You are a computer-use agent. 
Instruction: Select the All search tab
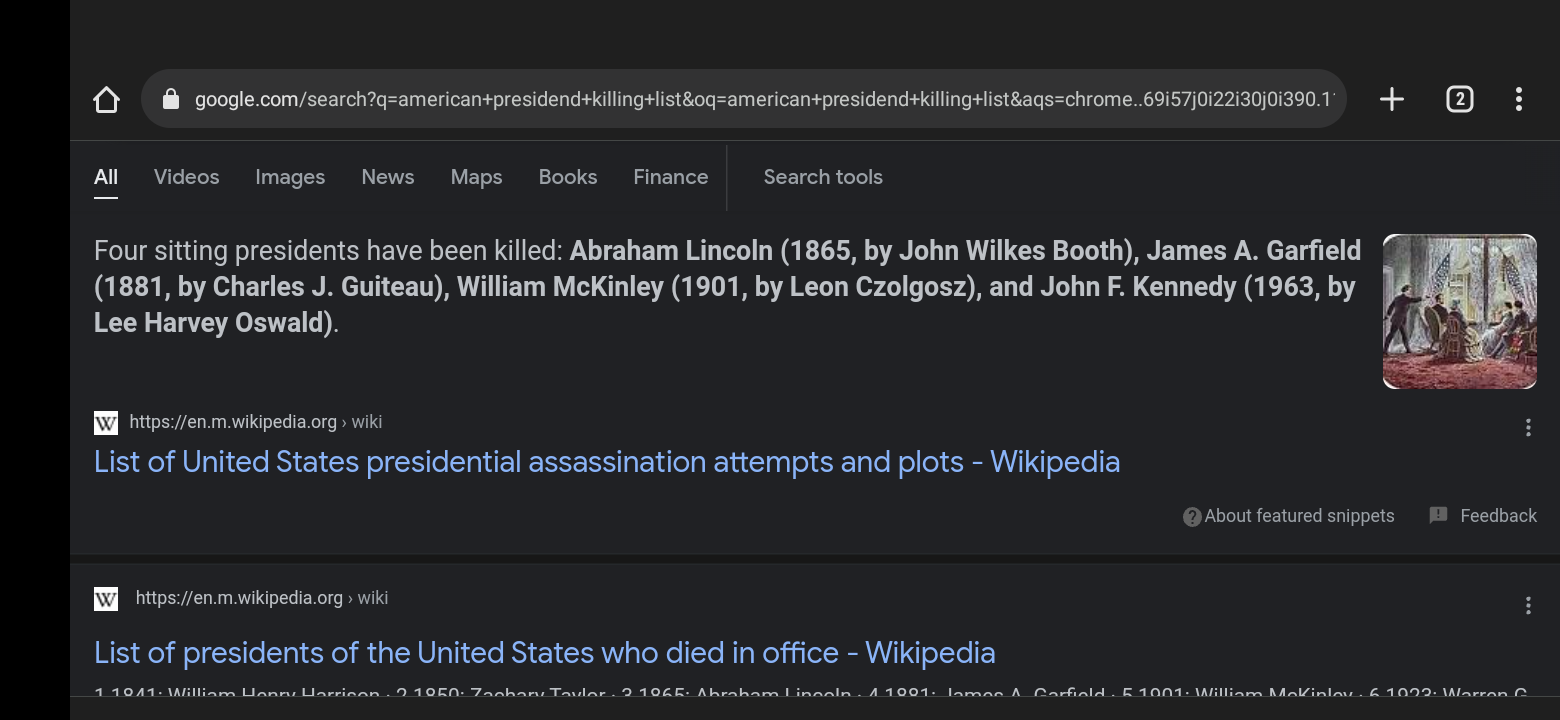(106, 177)
